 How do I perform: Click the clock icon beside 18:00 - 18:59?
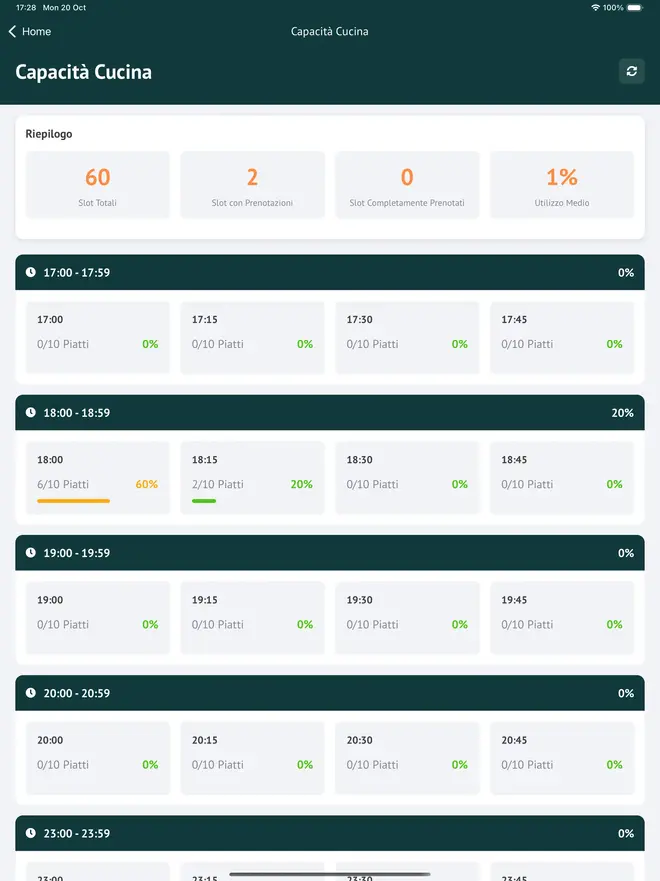point(31,413)
